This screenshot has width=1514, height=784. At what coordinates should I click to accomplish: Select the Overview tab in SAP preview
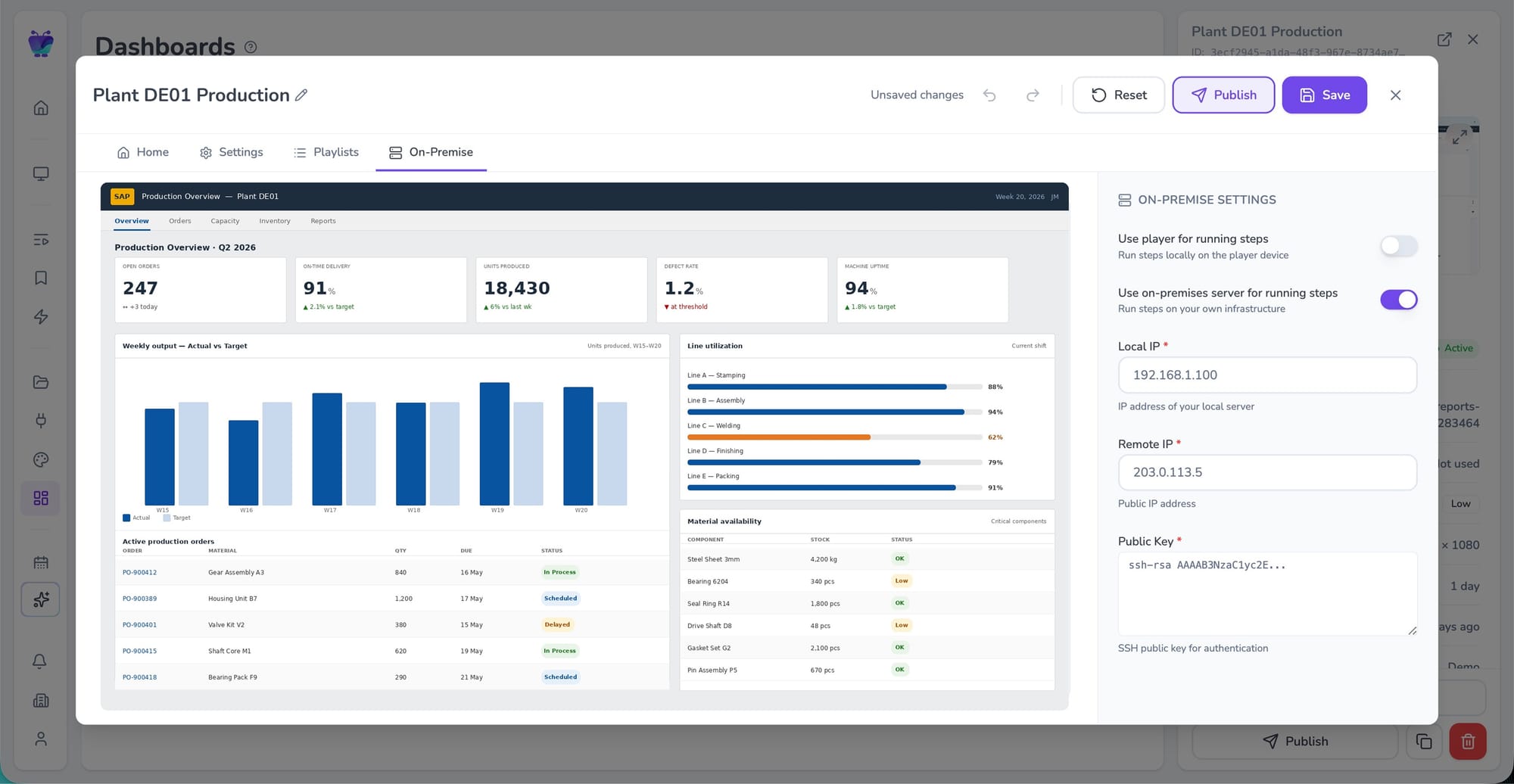click(x=132, y=221)
